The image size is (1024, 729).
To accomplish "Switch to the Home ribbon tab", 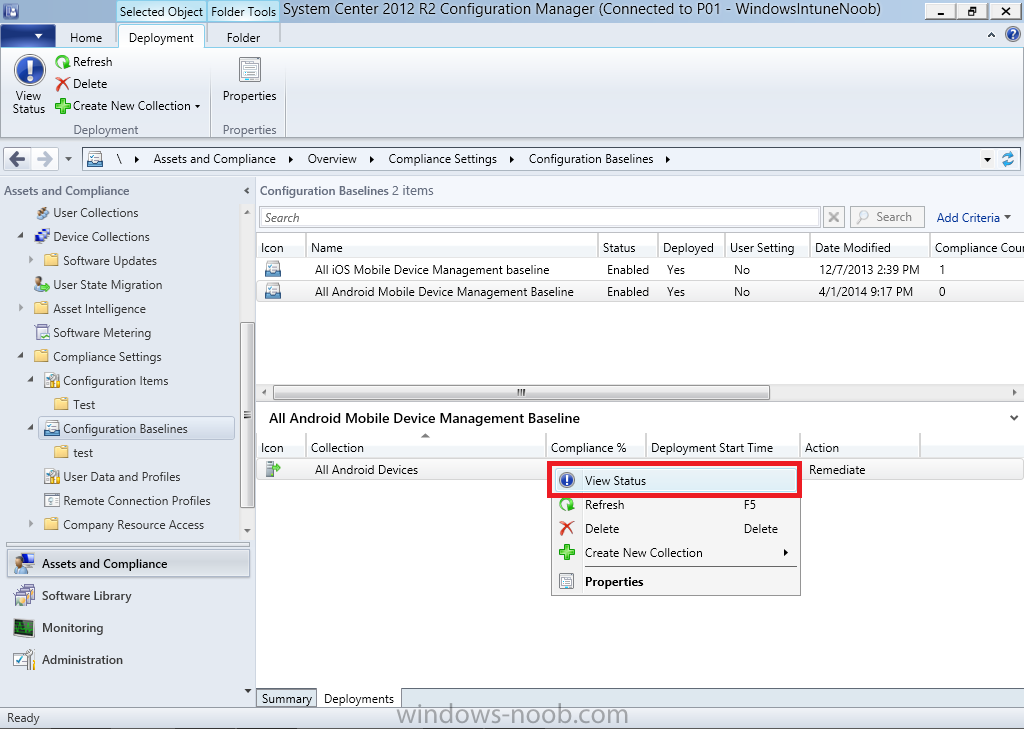I will coord(86,38).
